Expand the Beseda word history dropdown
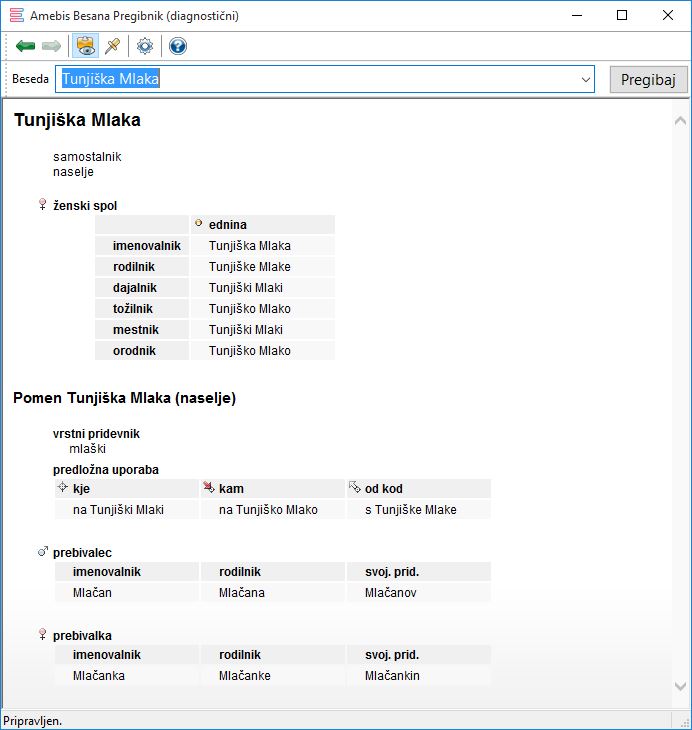The image size is (692, 730). click(585, 80)
